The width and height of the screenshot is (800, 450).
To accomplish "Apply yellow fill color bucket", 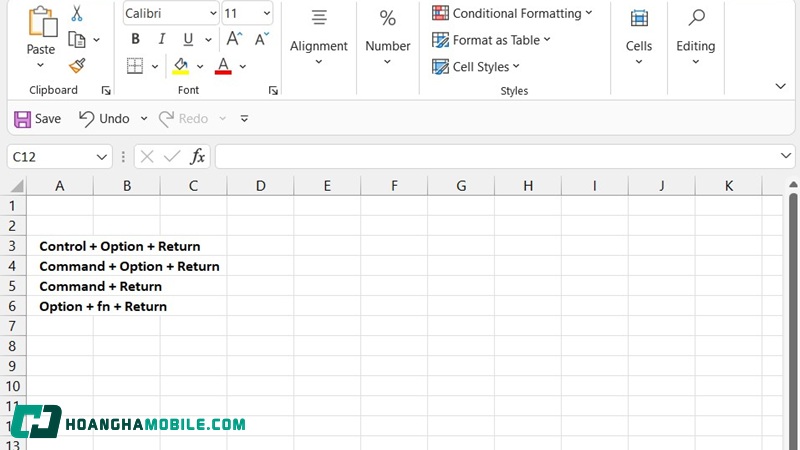I will click(181, 66).
